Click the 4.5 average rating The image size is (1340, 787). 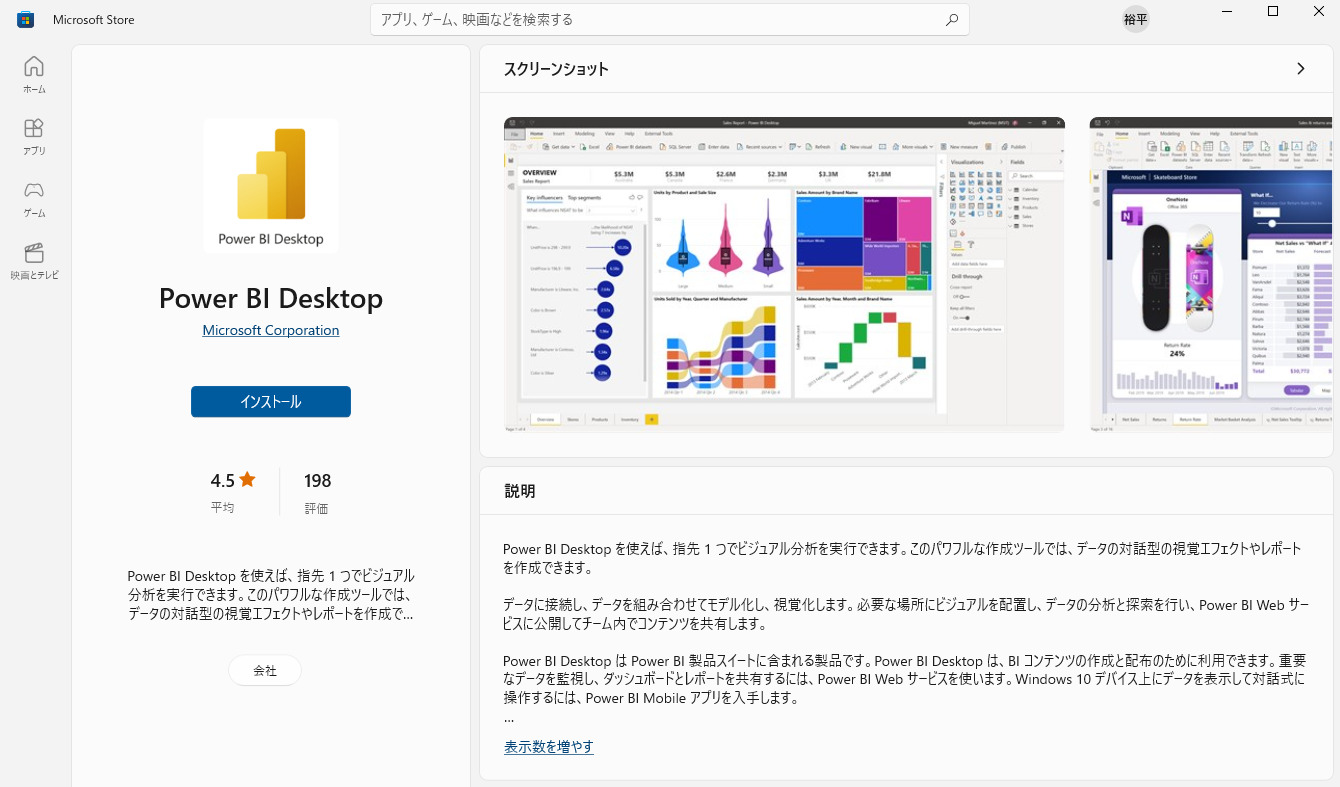pyautogui.click(x=223, y=480)
